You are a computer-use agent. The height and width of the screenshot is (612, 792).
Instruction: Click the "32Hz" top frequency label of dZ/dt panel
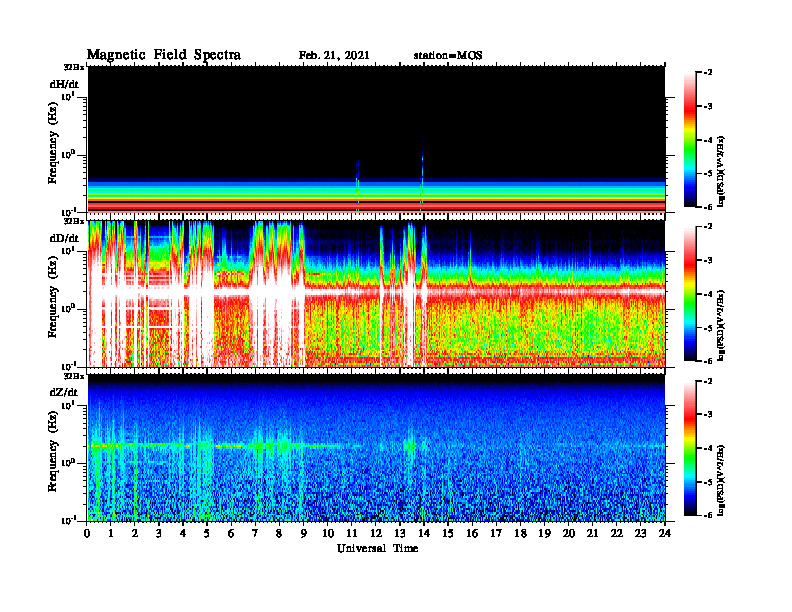point(74,376)
